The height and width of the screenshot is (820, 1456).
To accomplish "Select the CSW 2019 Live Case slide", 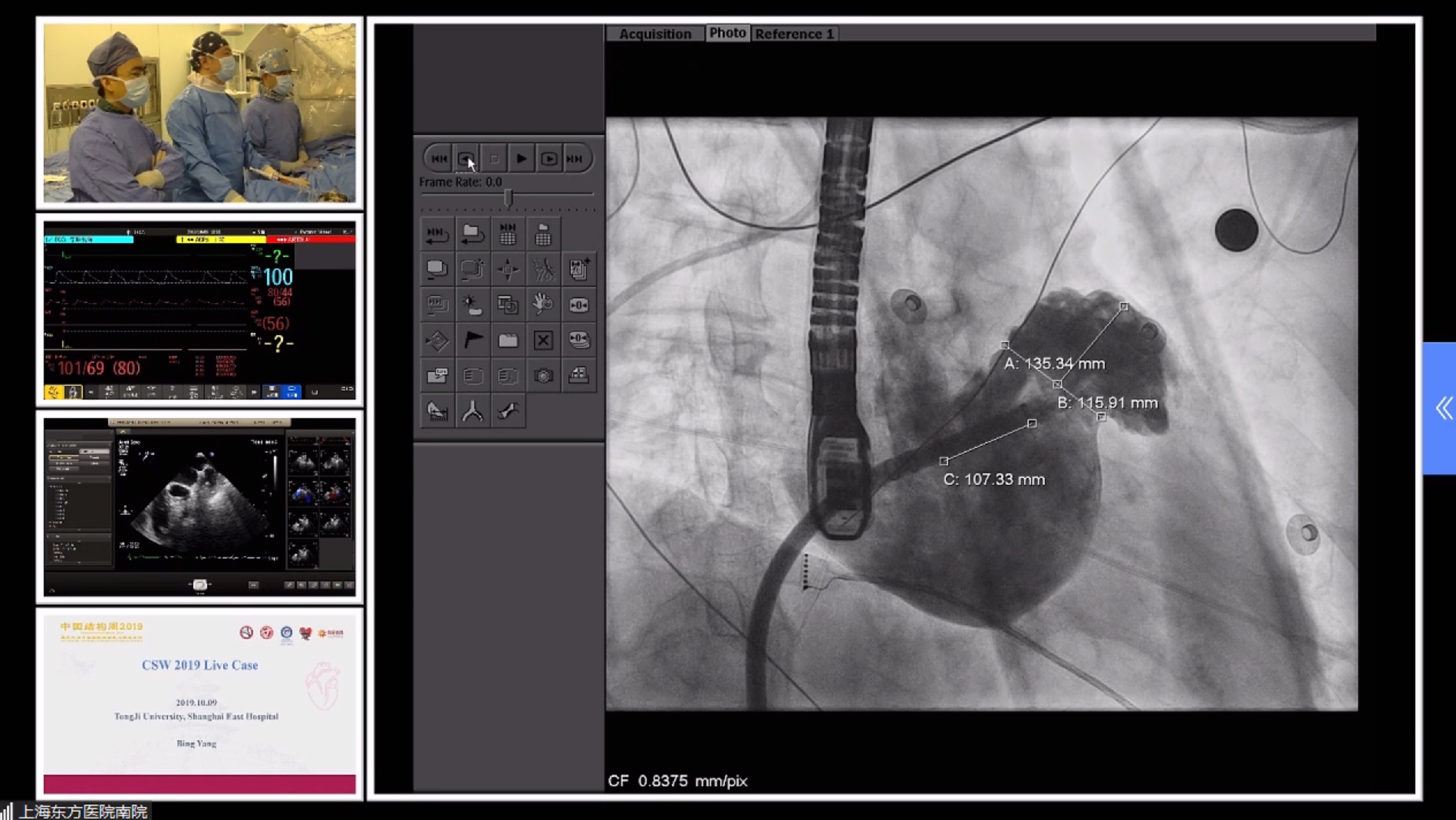I will tap(199, 703).
